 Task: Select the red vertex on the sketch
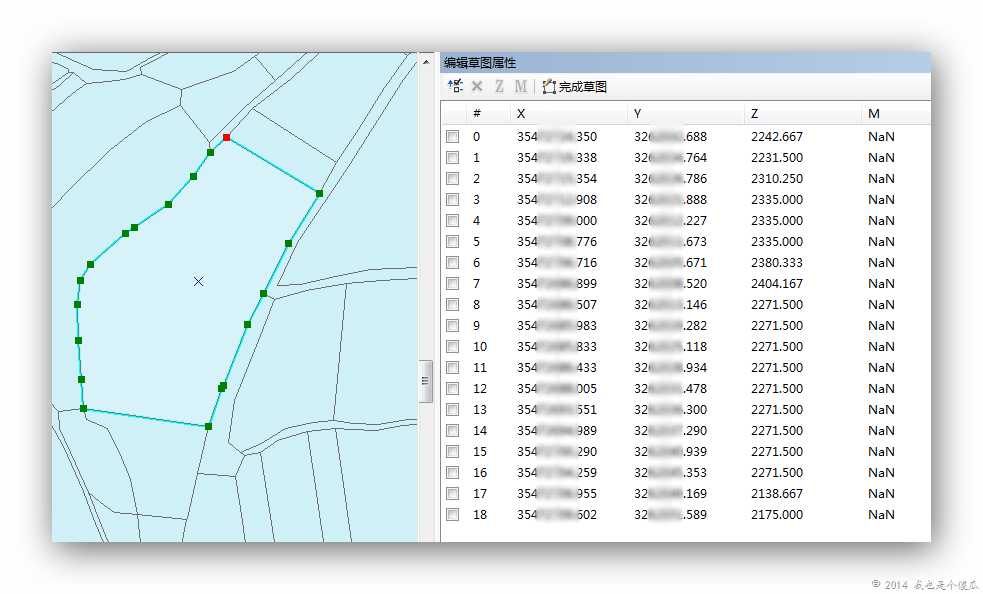click(x=226, y=137)
